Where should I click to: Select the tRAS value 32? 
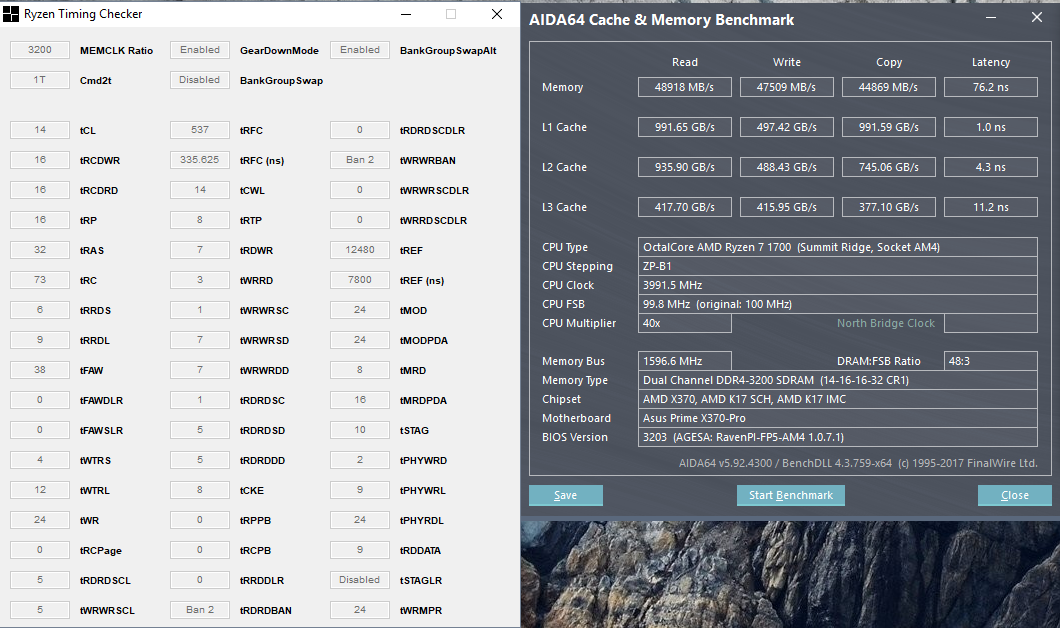40,250
